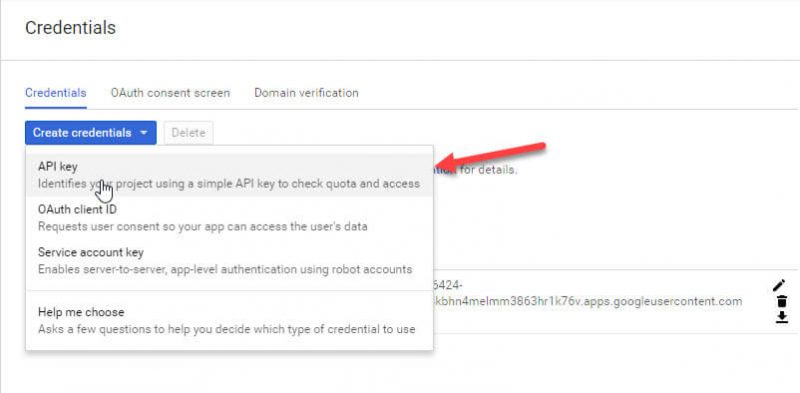Switch to the OAuth consent screen tab

pos(170,93)
